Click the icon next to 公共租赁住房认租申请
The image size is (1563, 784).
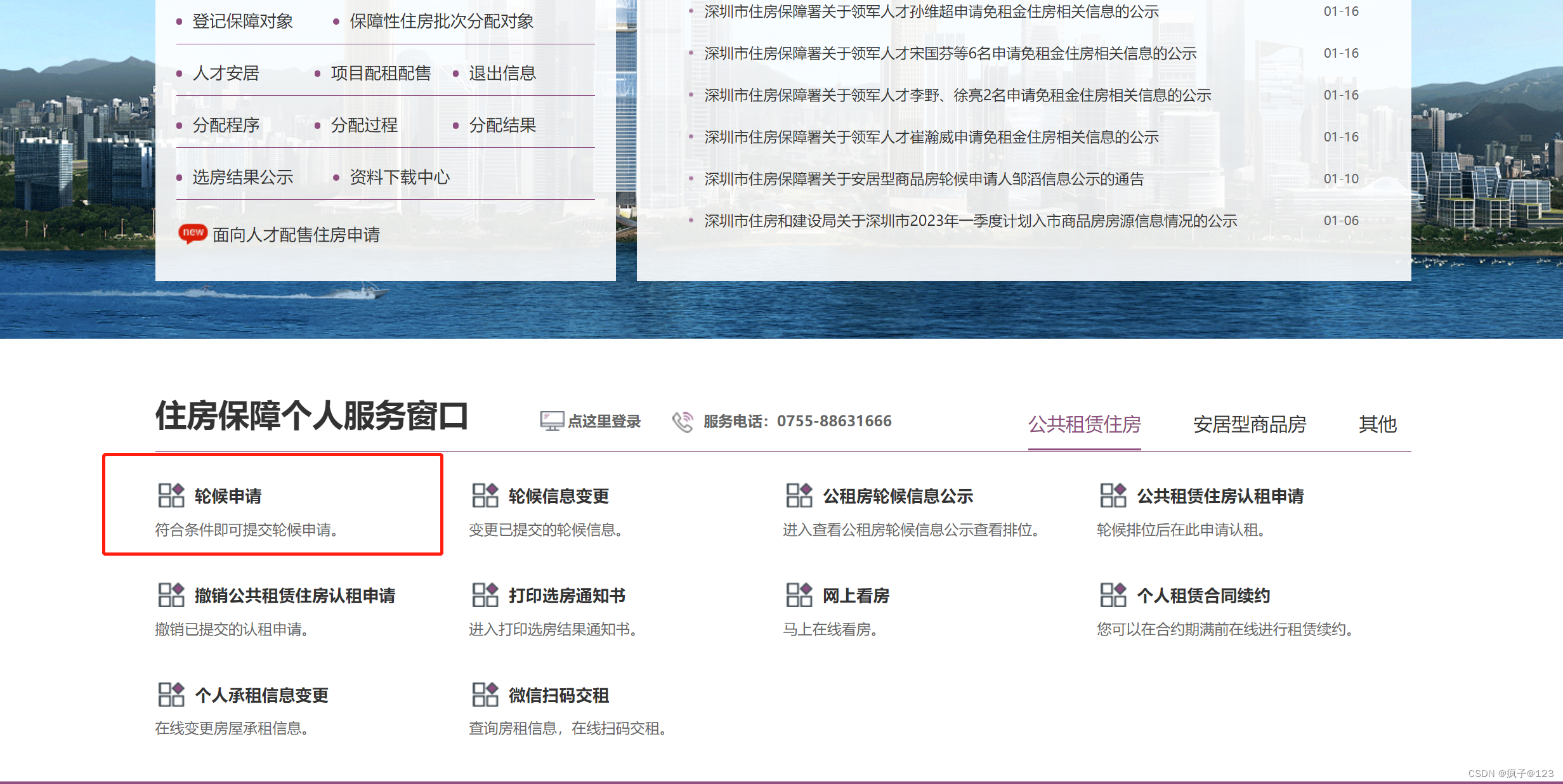tap(1113, 495)
